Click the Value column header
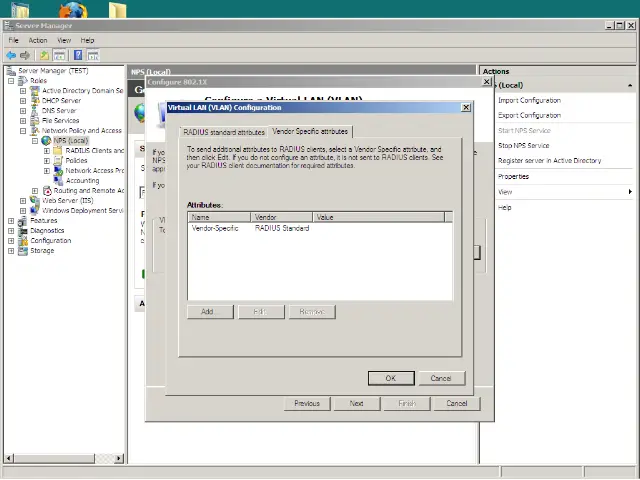Screen dimensions: 640x480 click(x=378, y=218)
